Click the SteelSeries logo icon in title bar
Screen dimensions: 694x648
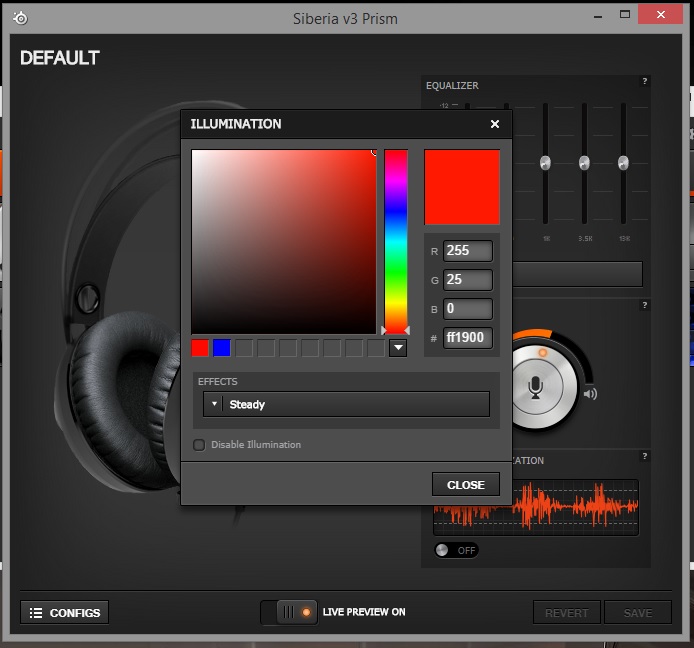20,18
